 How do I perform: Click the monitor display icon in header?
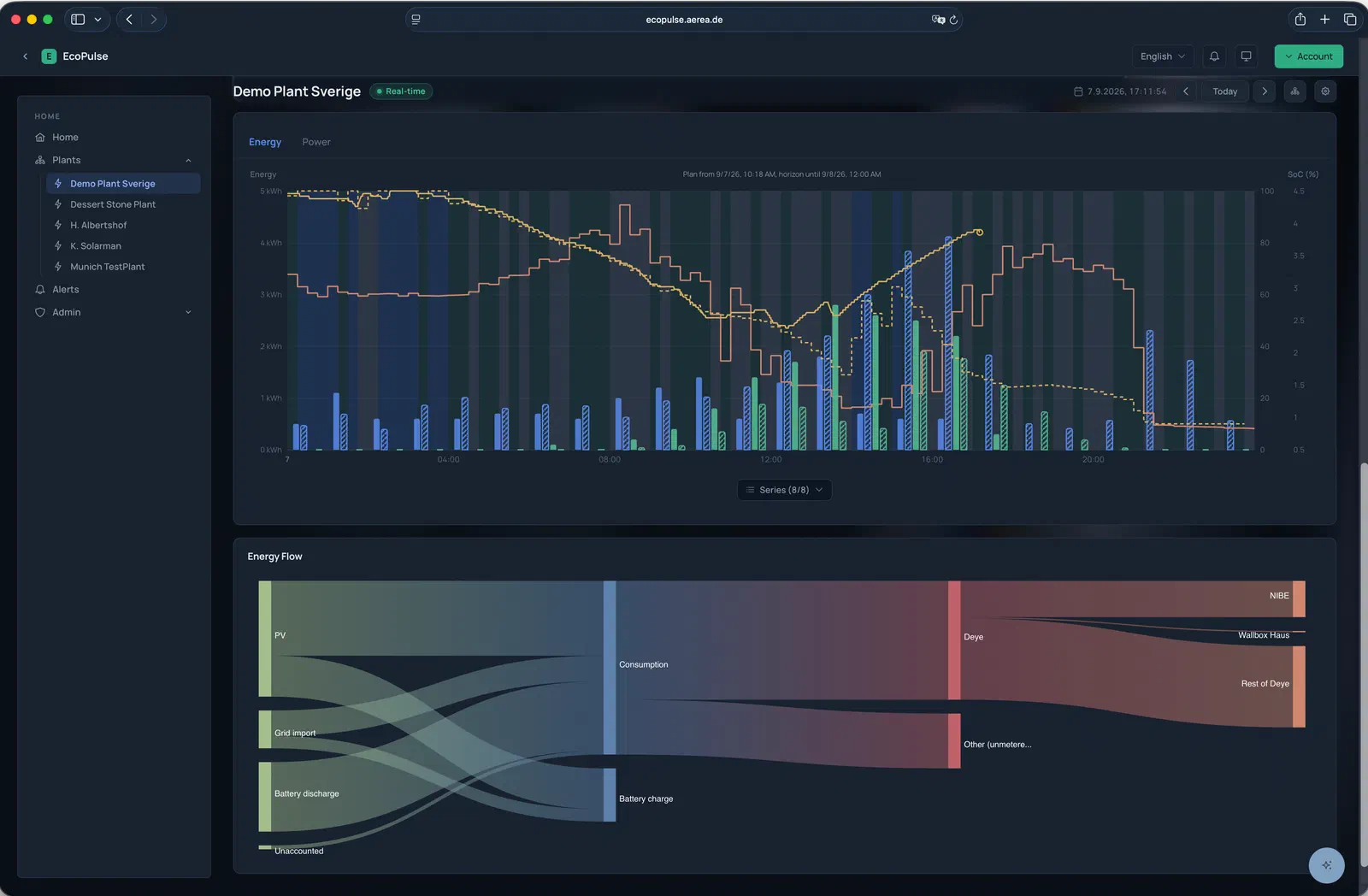pos(1247,56)
